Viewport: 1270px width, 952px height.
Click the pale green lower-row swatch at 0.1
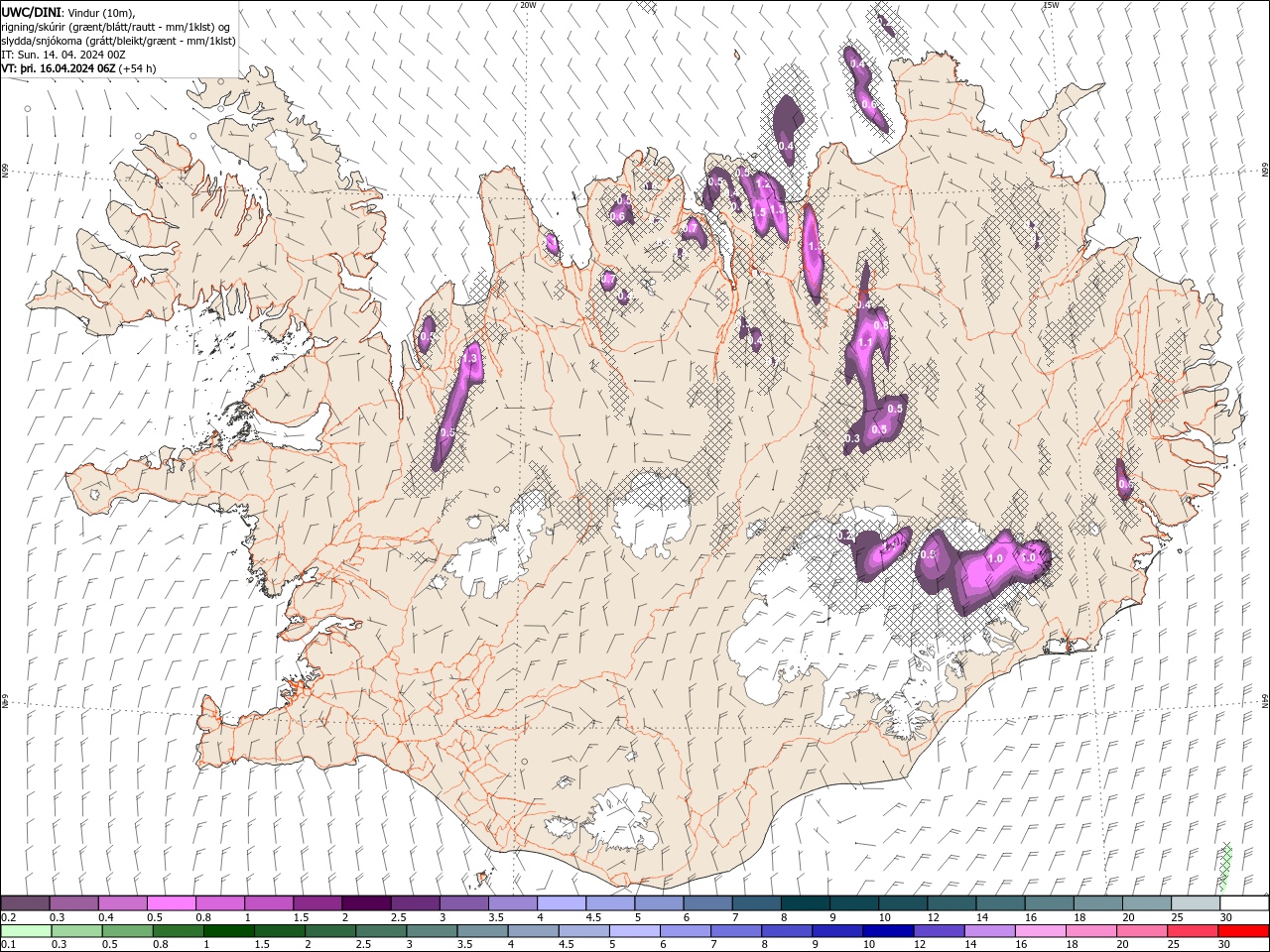click(x=26, y=931)
